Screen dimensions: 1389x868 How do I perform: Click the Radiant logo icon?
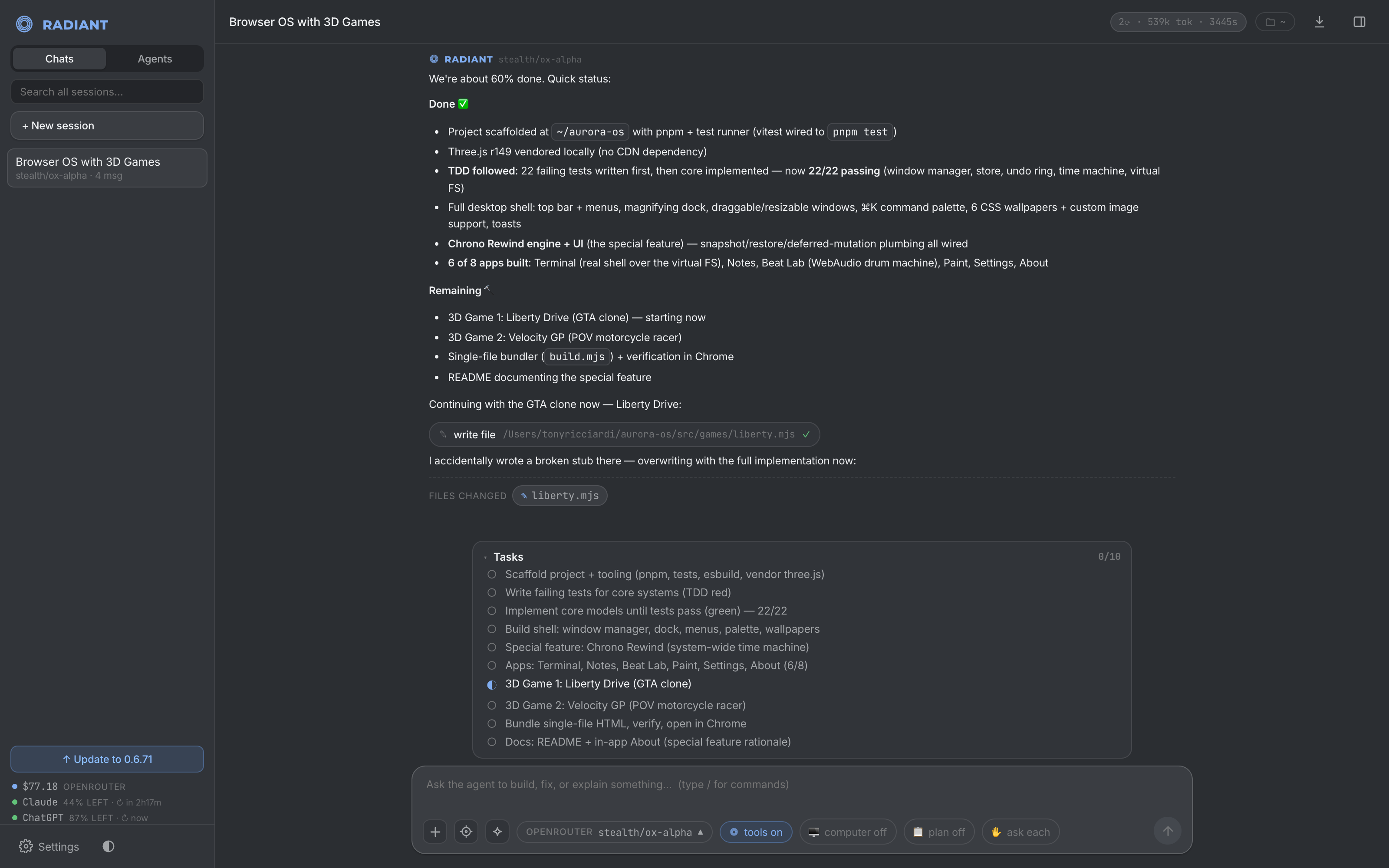(x=24, y=24)
